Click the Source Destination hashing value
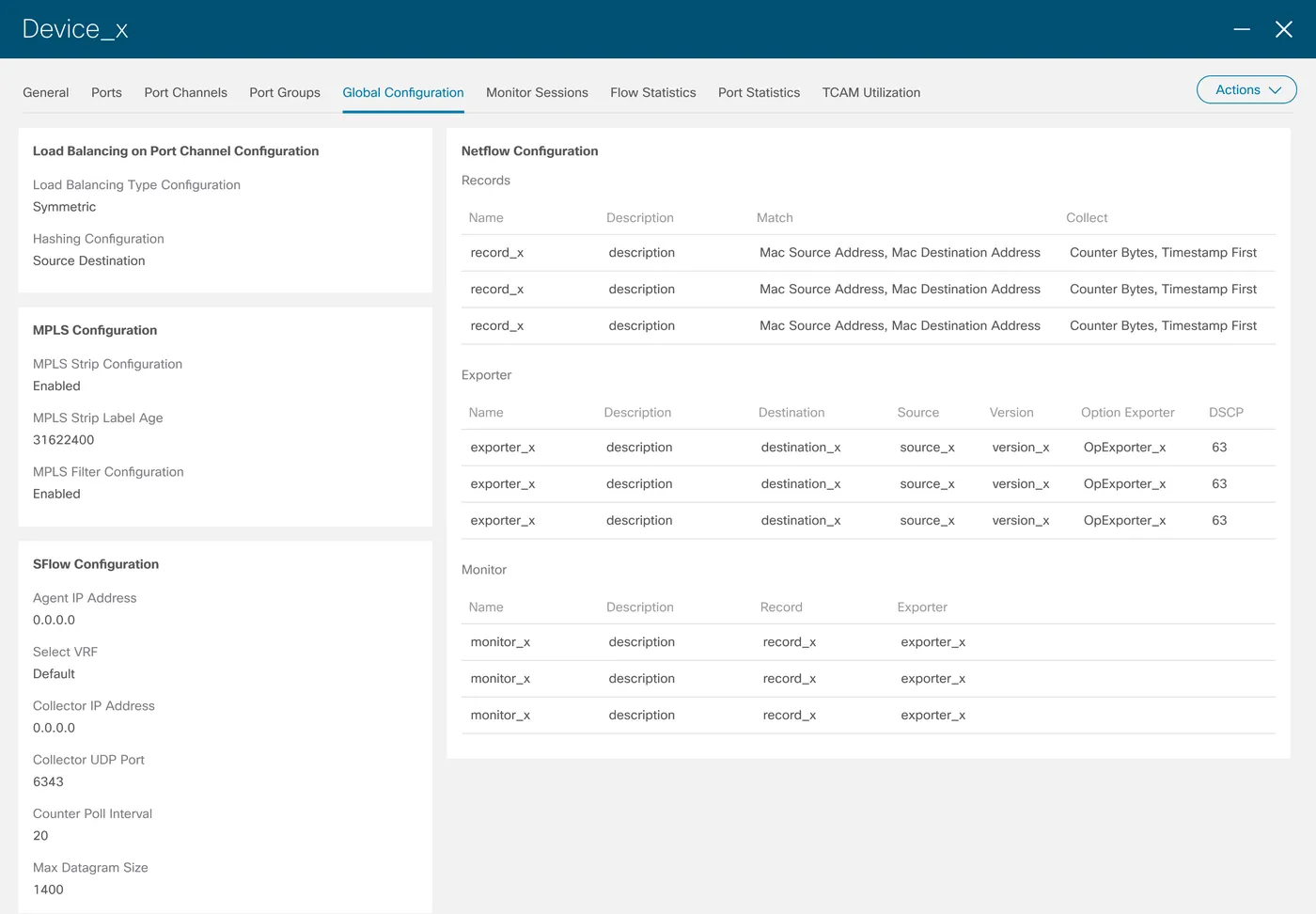1316x914 pixels. 89,260
